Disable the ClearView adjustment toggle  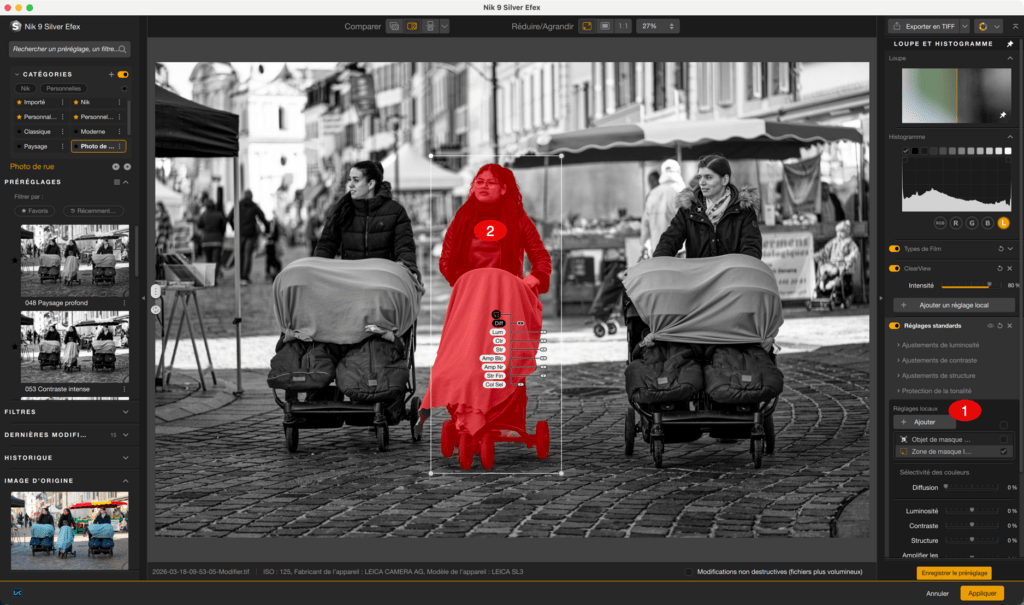(893, 268)
